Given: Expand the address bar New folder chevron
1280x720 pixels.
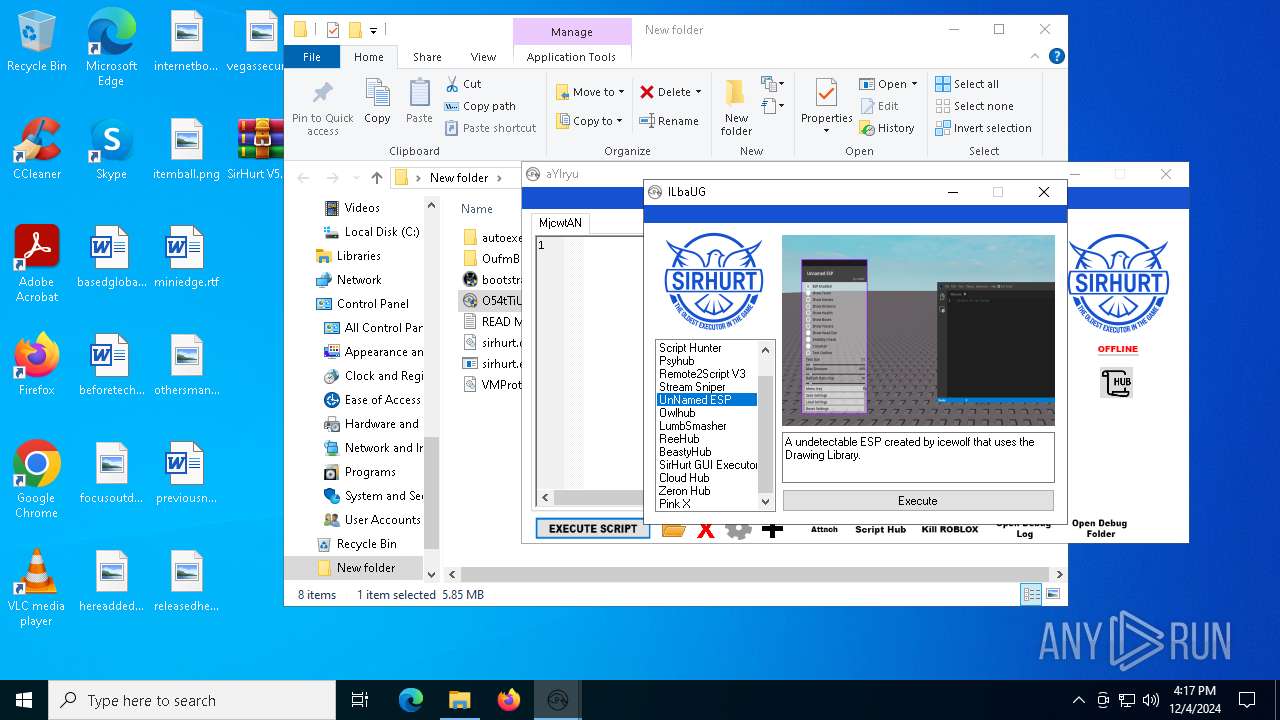Looking at the screenshot, I should [x=500, y=178].
